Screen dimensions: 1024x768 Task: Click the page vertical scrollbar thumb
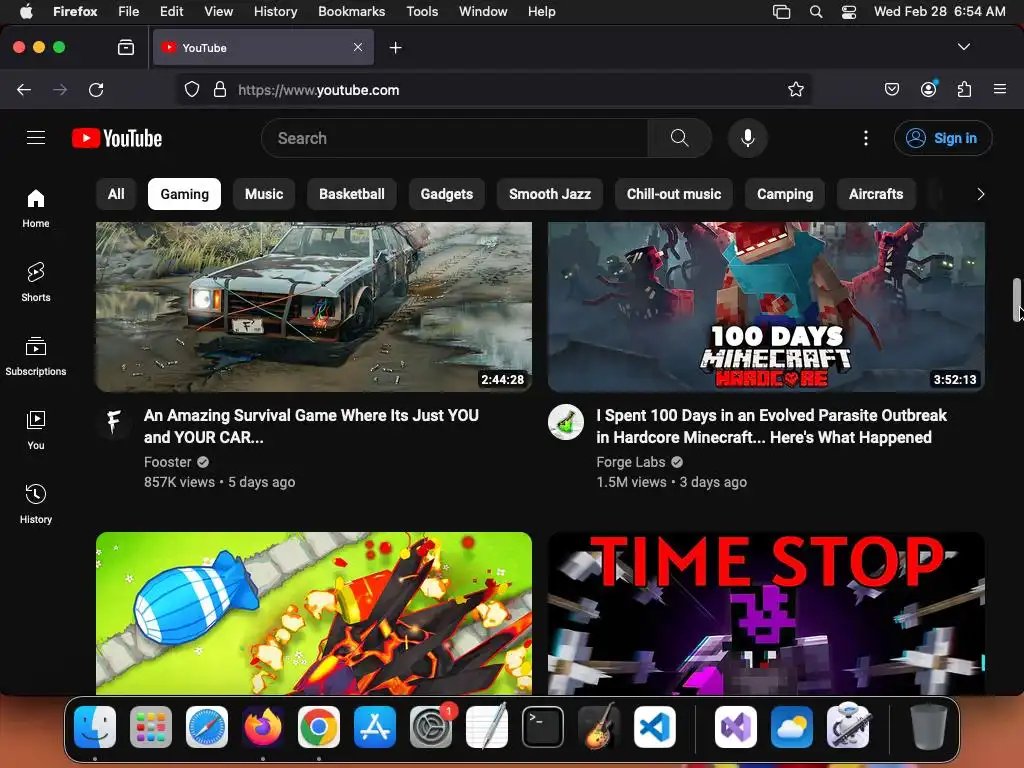point(1017,300)
